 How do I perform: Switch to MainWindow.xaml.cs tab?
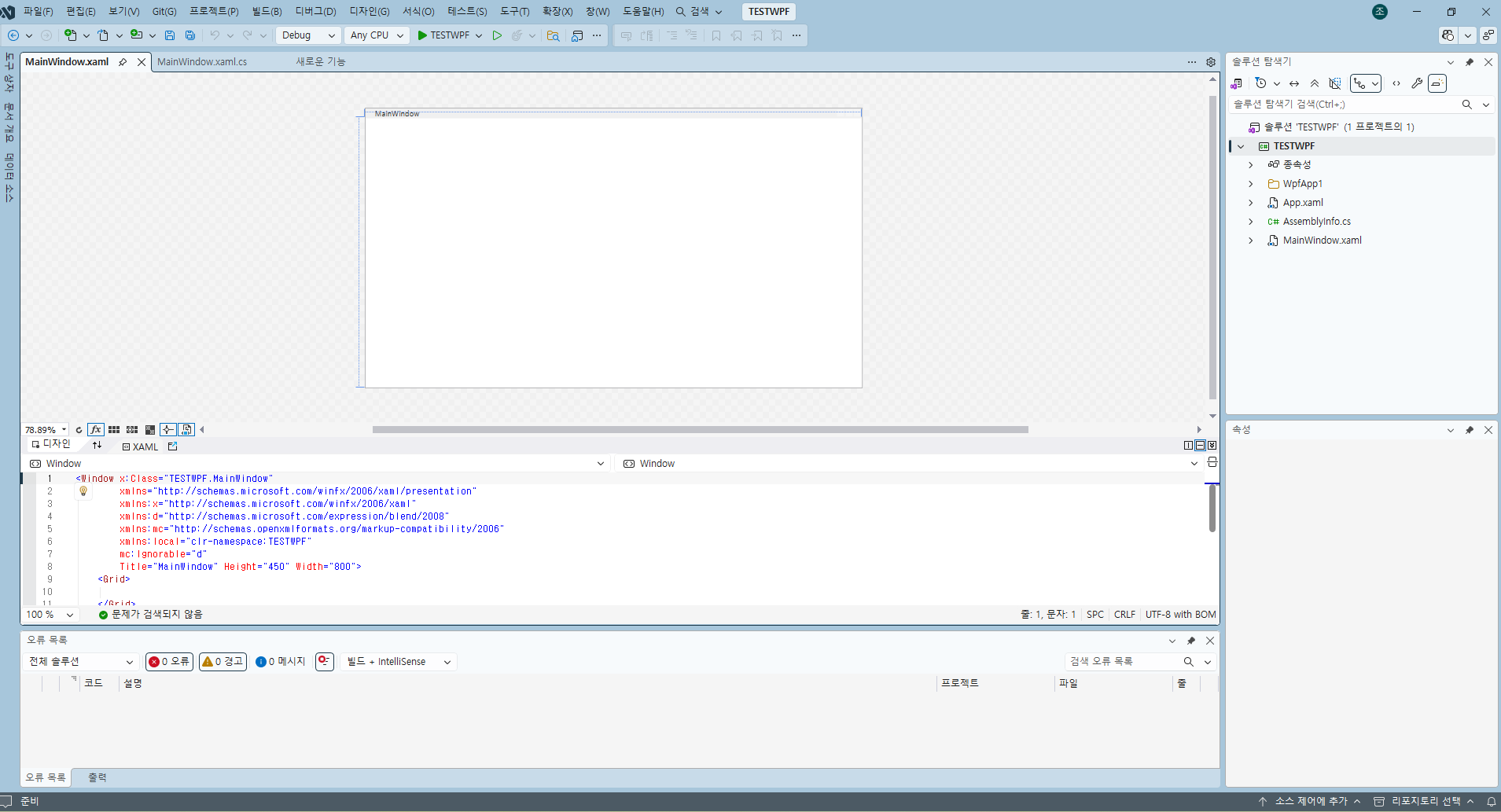click(202, 62)
